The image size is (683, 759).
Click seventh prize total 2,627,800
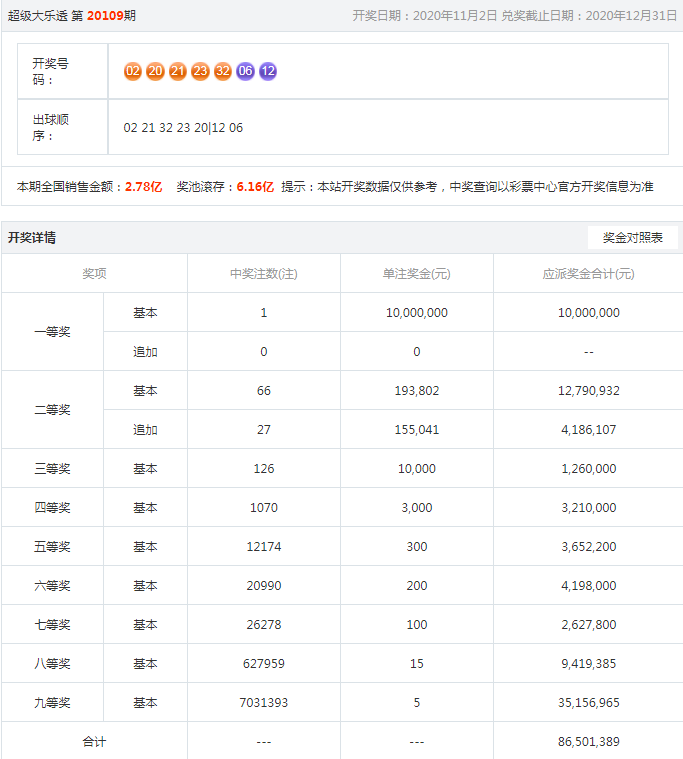click(x=589, y=625)
